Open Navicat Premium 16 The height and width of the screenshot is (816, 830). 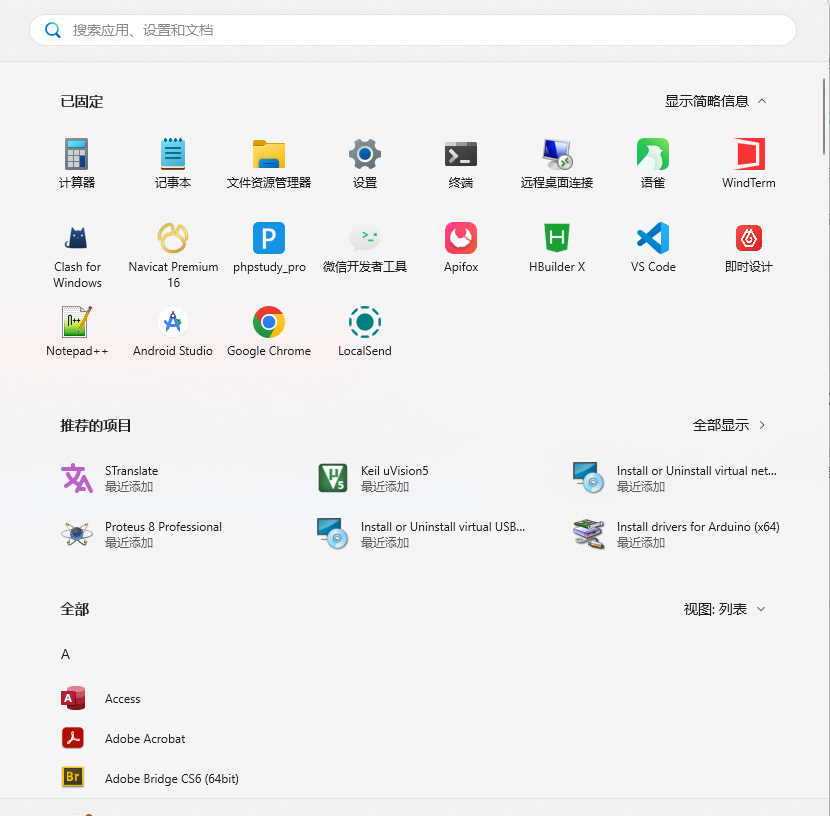(x=172, y=248)
